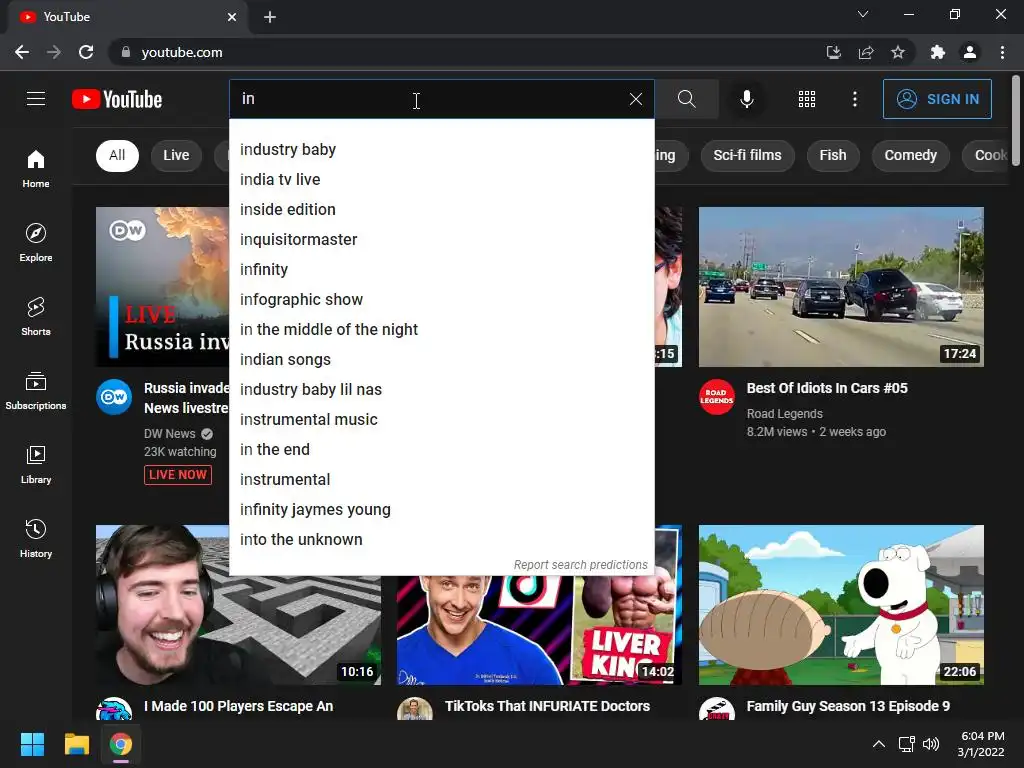
Task: Open File Explorer from taskbar
Action: pos(76,744)
